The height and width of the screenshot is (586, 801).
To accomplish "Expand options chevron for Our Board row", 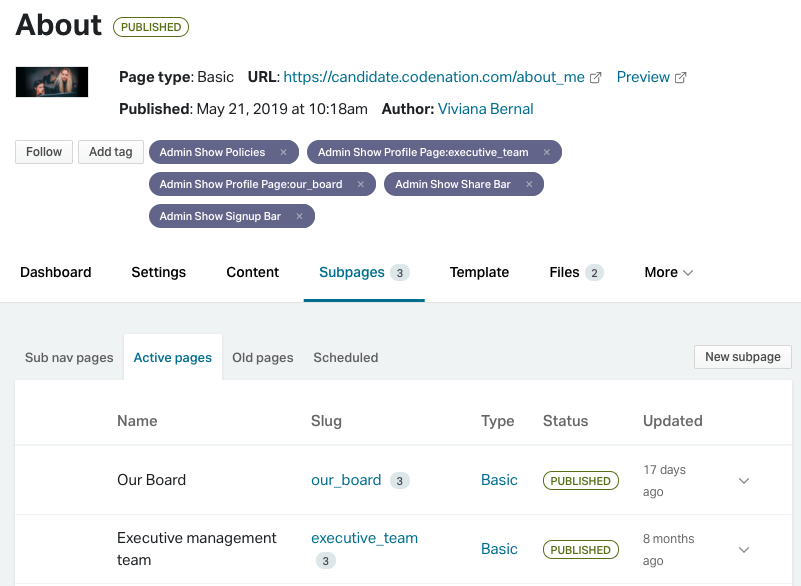I will pos(744,481).
